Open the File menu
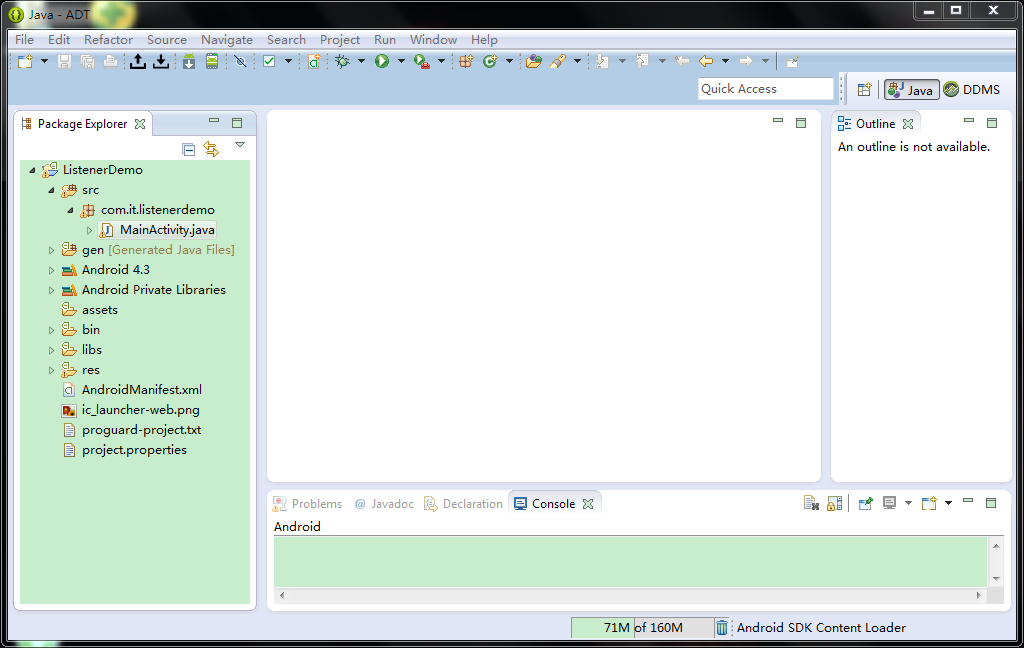 (24, 40)
